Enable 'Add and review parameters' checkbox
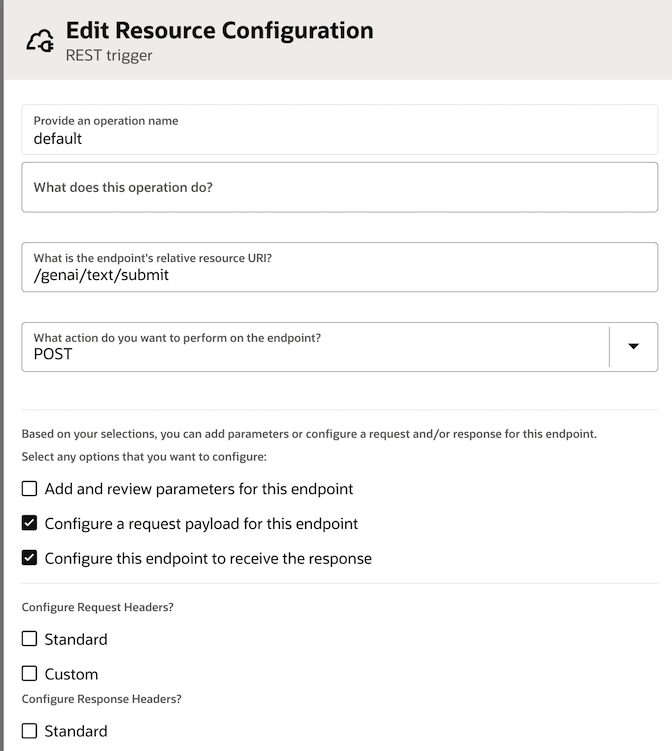This screenshot has height=751, width=672. [30, 489]
